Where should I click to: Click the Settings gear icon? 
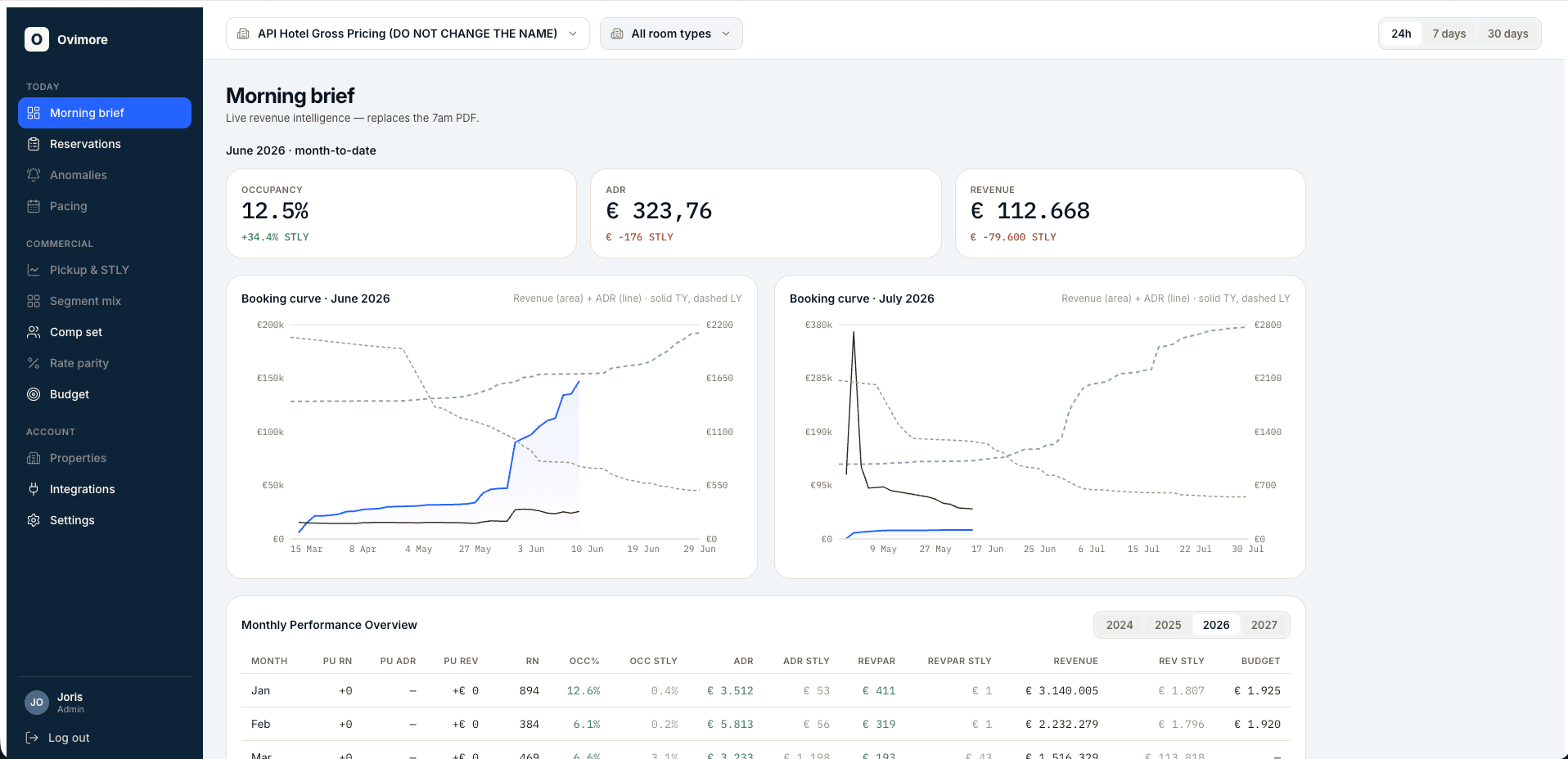click(x=34, y=520)
